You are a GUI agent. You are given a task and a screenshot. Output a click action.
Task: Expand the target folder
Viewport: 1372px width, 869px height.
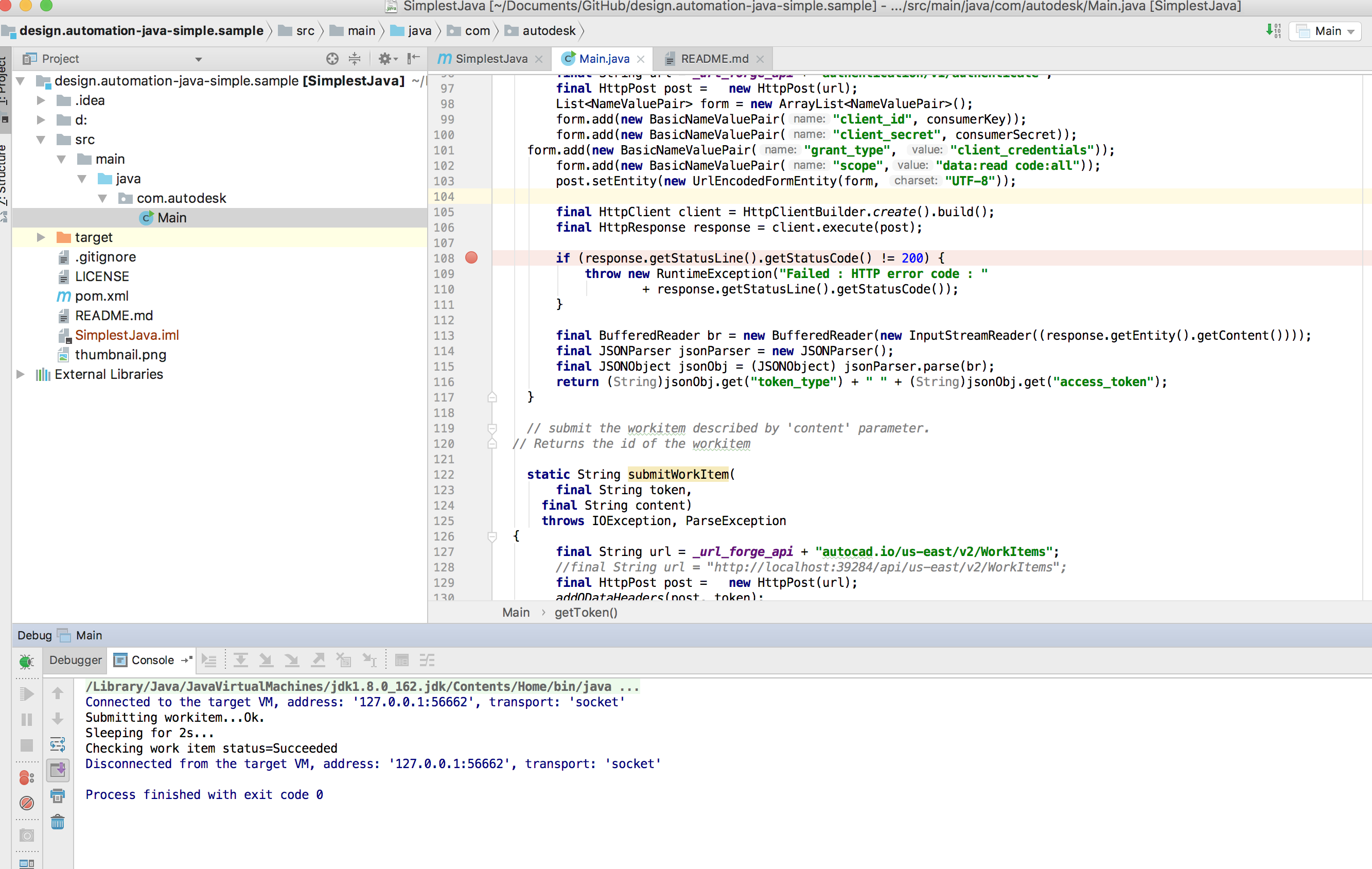pos(41,237)
